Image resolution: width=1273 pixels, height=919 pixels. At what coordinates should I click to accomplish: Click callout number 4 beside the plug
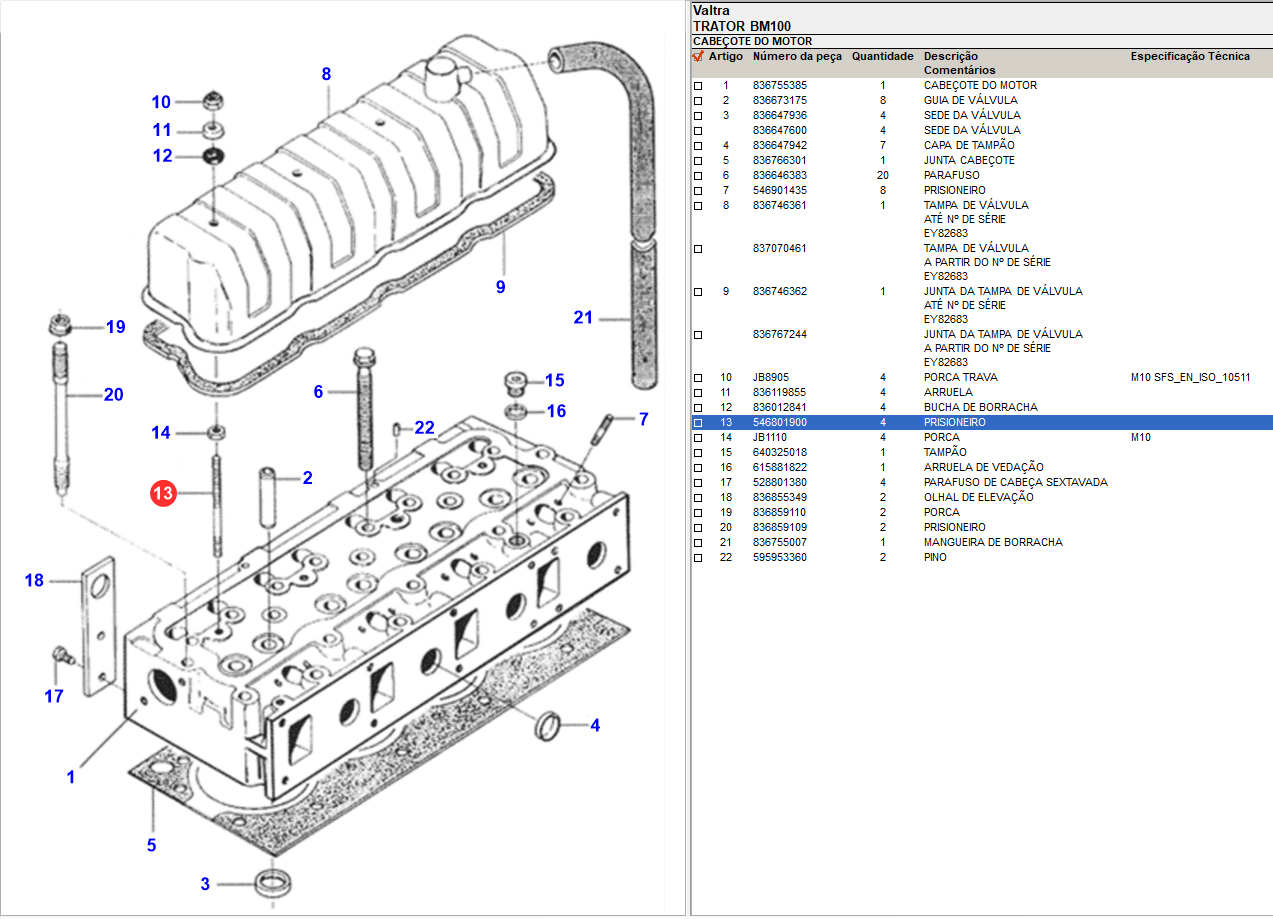click(x=595, y=725)
